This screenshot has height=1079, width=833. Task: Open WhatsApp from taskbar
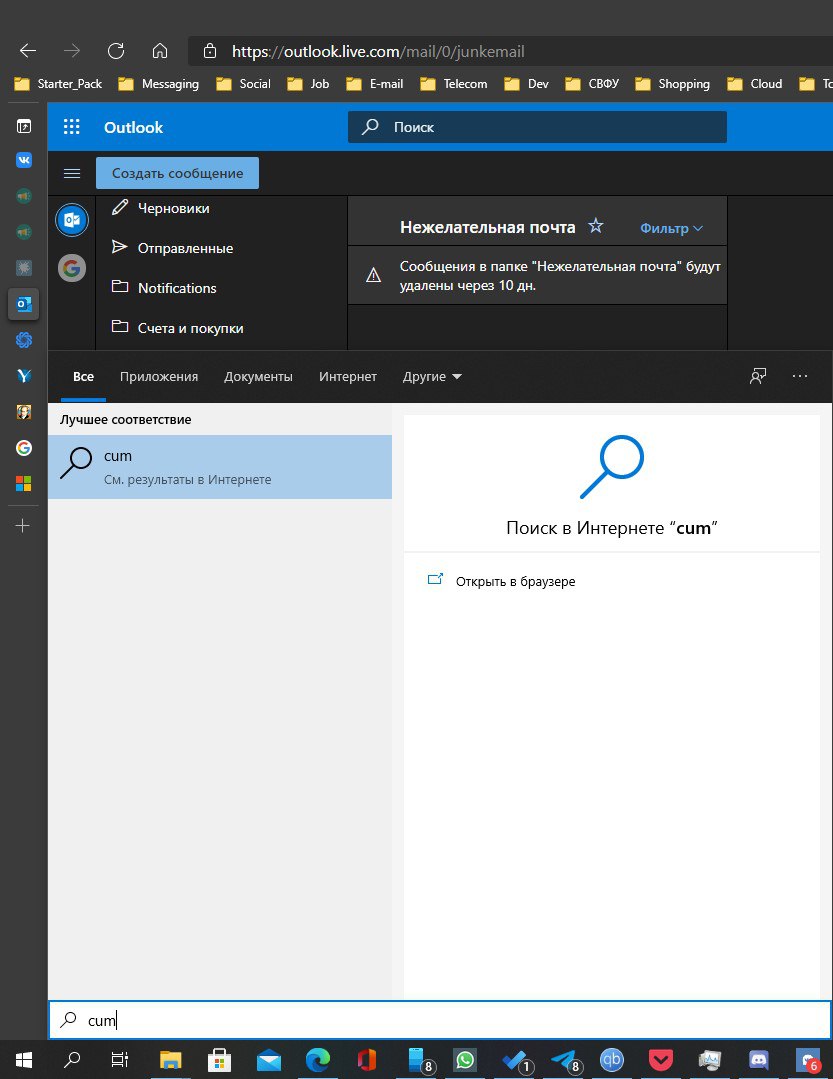coord(465,1060)
